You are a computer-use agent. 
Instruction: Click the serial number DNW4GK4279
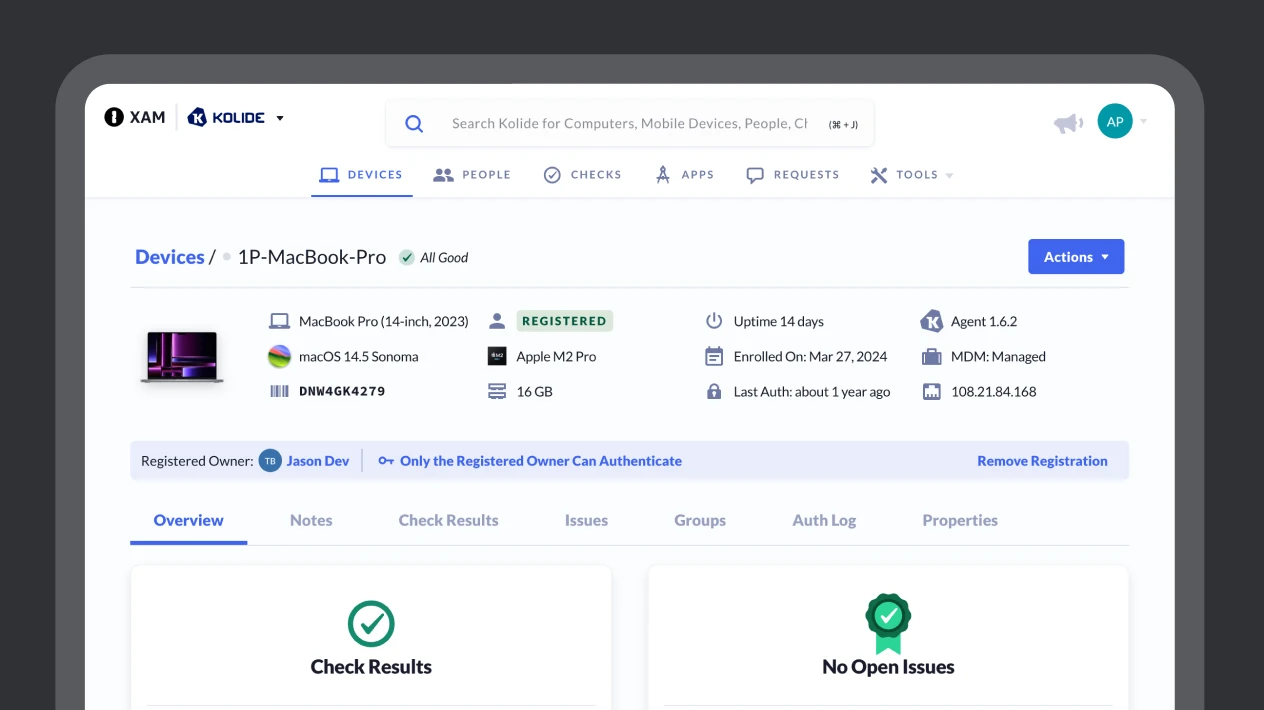[342, 391]
